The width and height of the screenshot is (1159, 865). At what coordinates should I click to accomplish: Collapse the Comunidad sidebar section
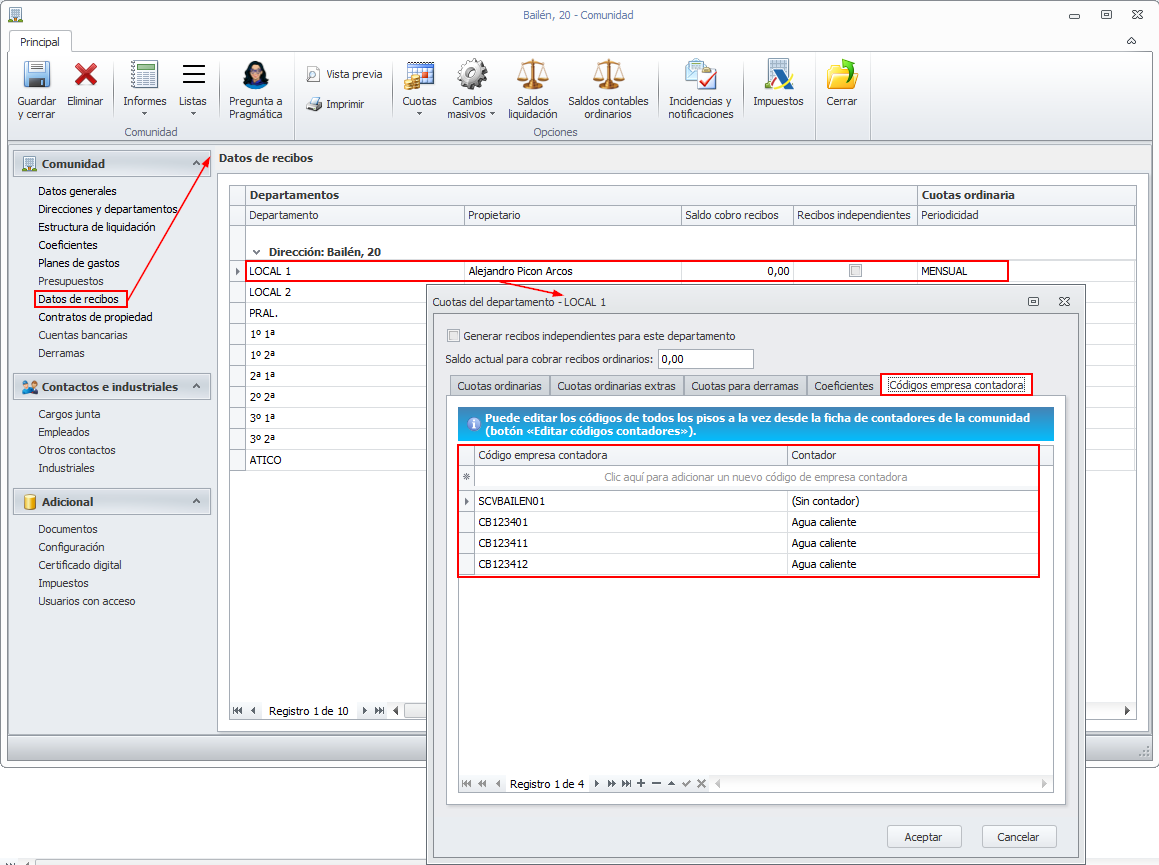coord(197,163)
